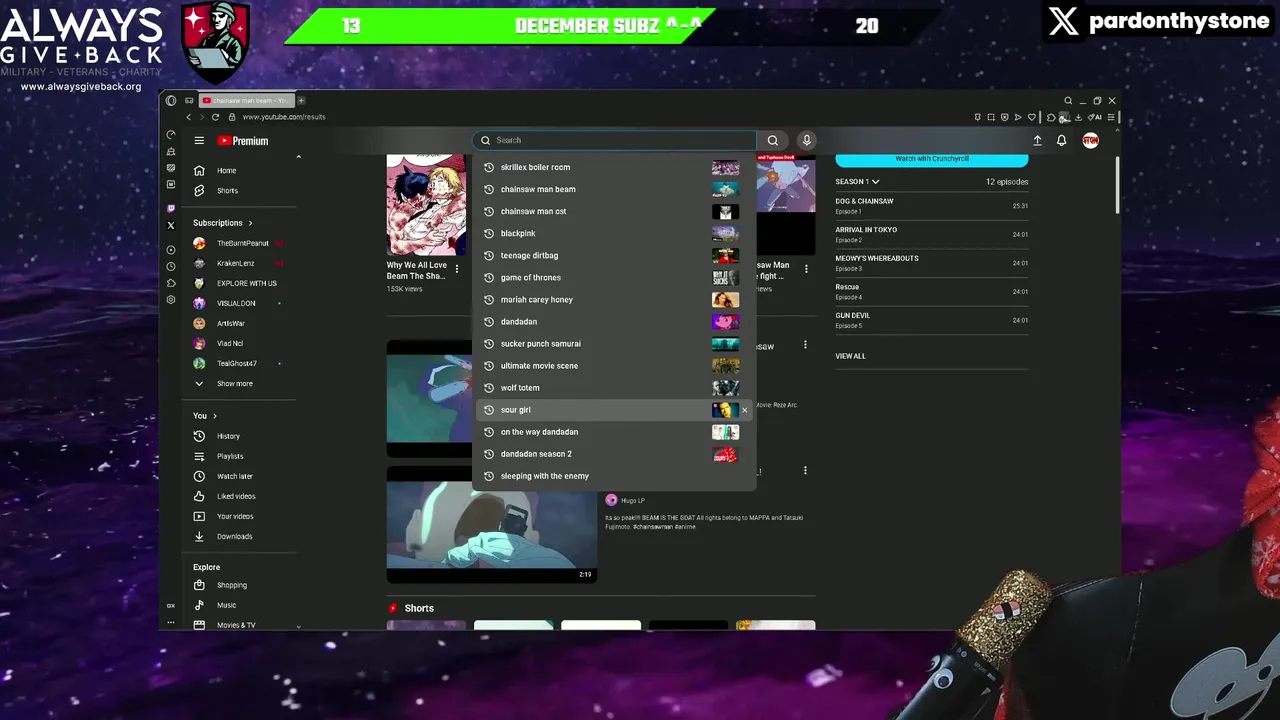Screen dimensions: 1280x720
Task: Reload the page in the browser
Action: [x=215, y=117]
